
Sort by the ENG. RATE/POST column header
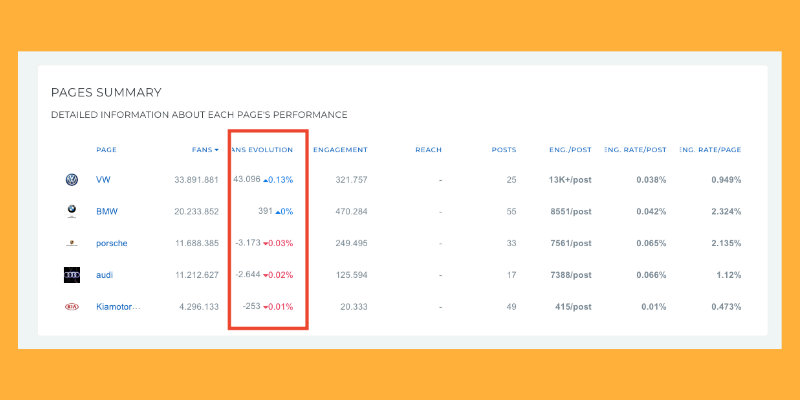635,150
